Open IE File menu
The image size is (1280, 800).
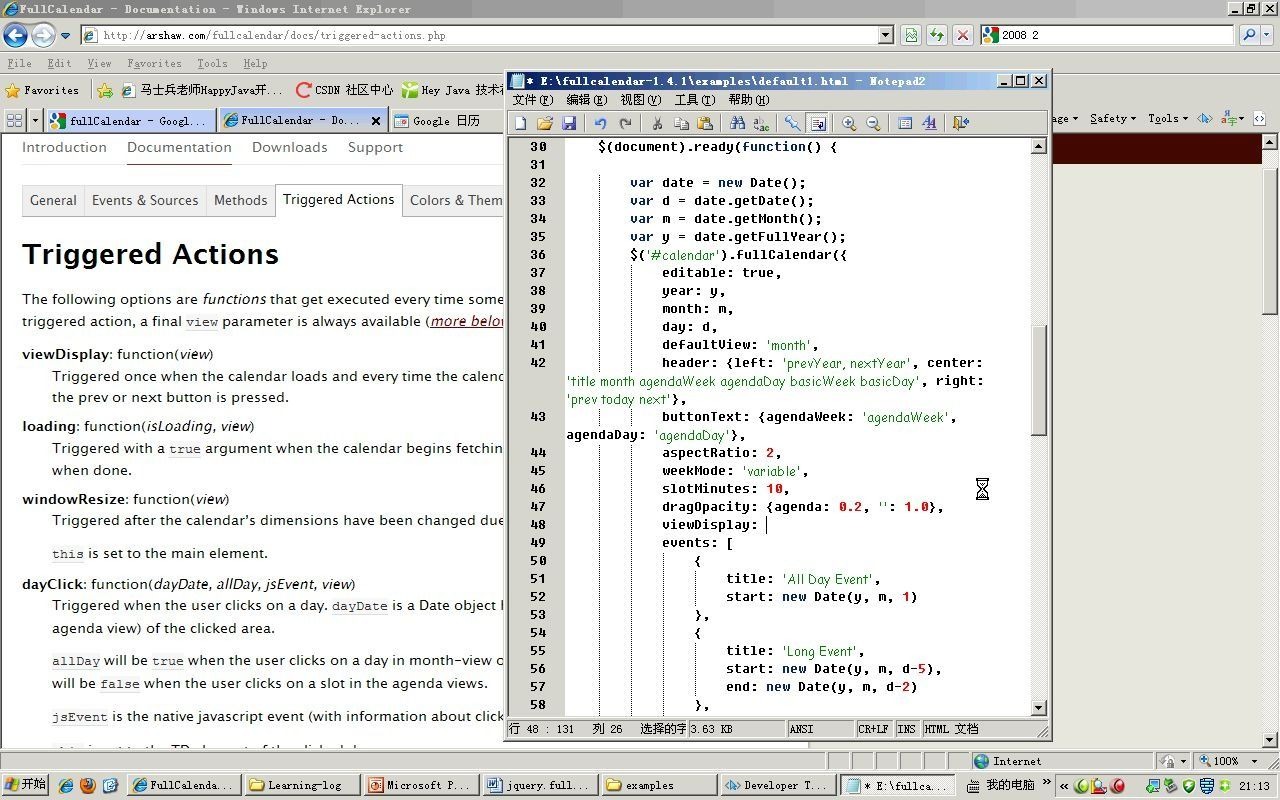(x=19, y=63)
